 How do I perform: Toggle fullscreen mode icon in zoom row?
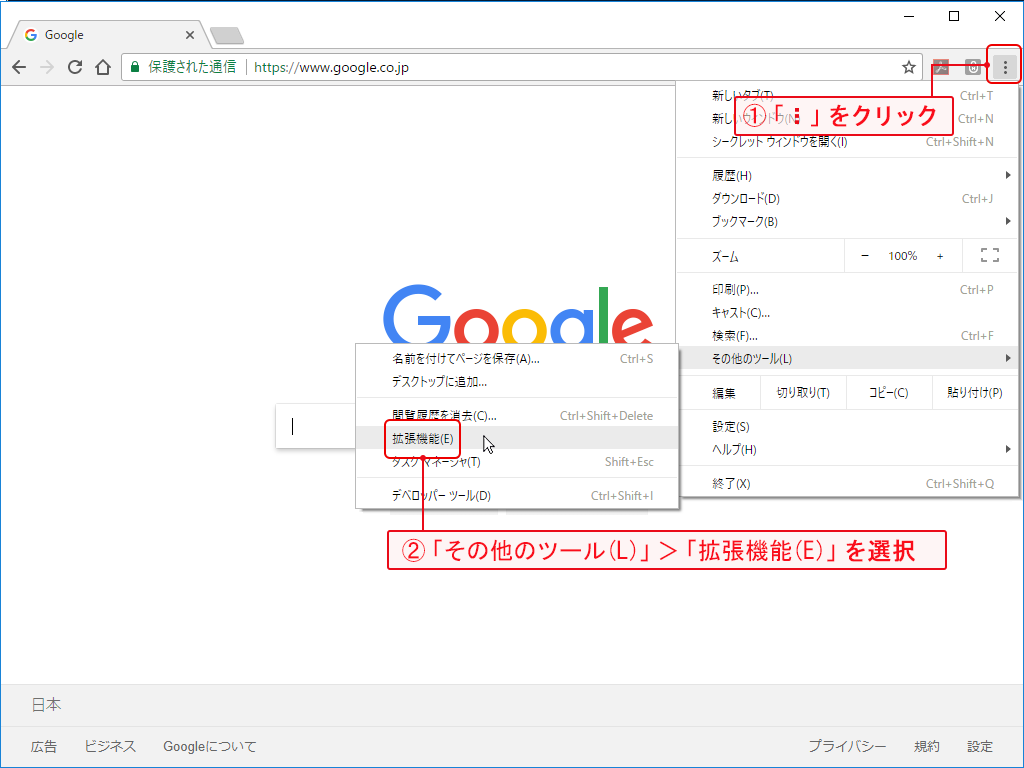(989, 255)
